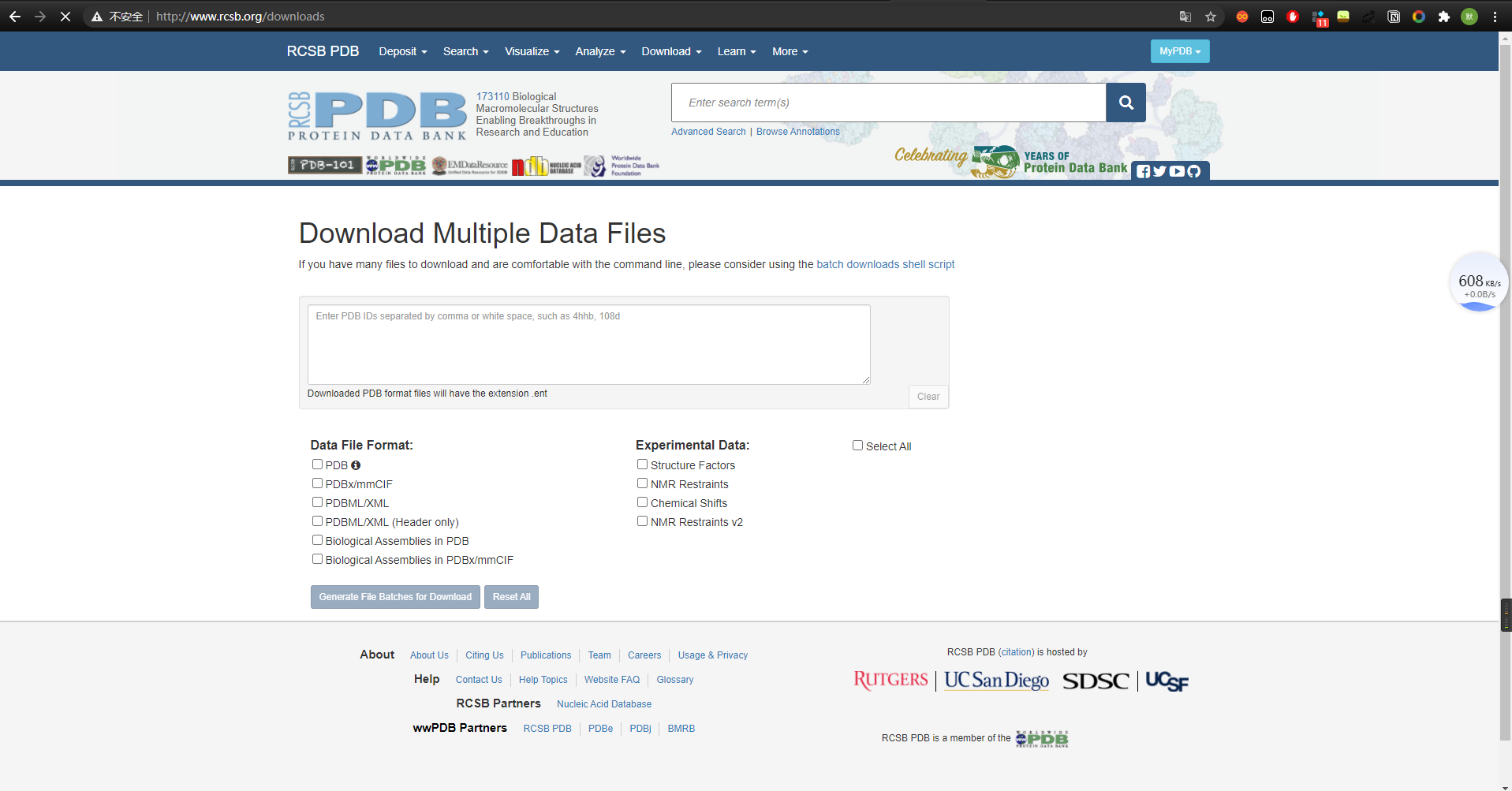This screenshot has width=1512, height=791.
Task: Open Help Topics in the footer
Action: pos(543,680)
